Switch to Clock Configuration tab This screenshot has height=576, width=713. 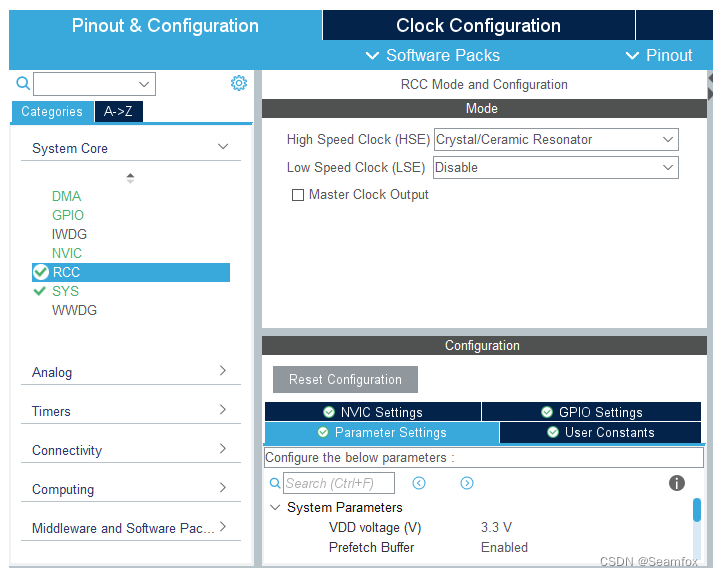[478, 25]
